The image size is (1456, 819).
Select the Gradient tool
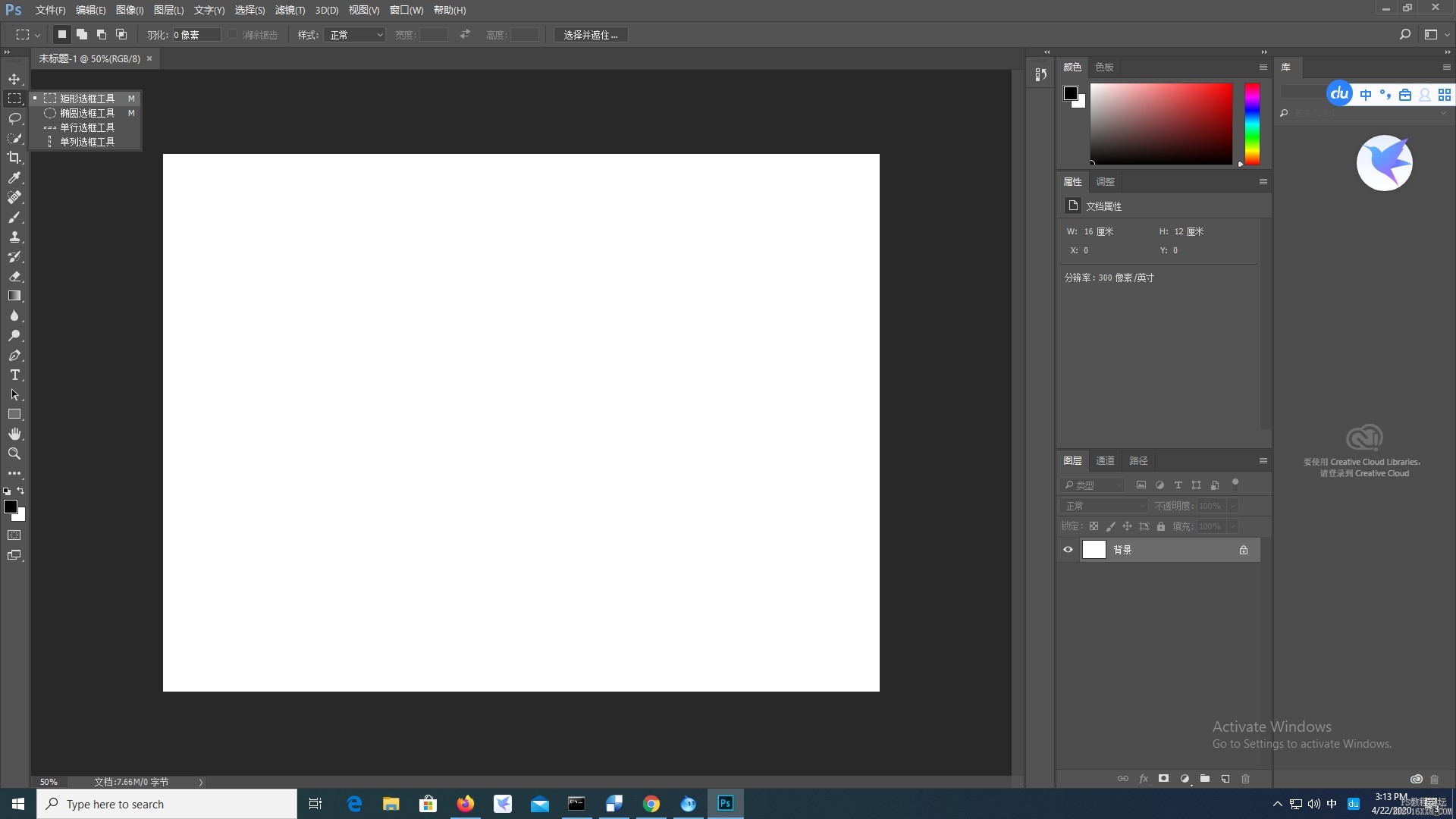coord(14,296)
